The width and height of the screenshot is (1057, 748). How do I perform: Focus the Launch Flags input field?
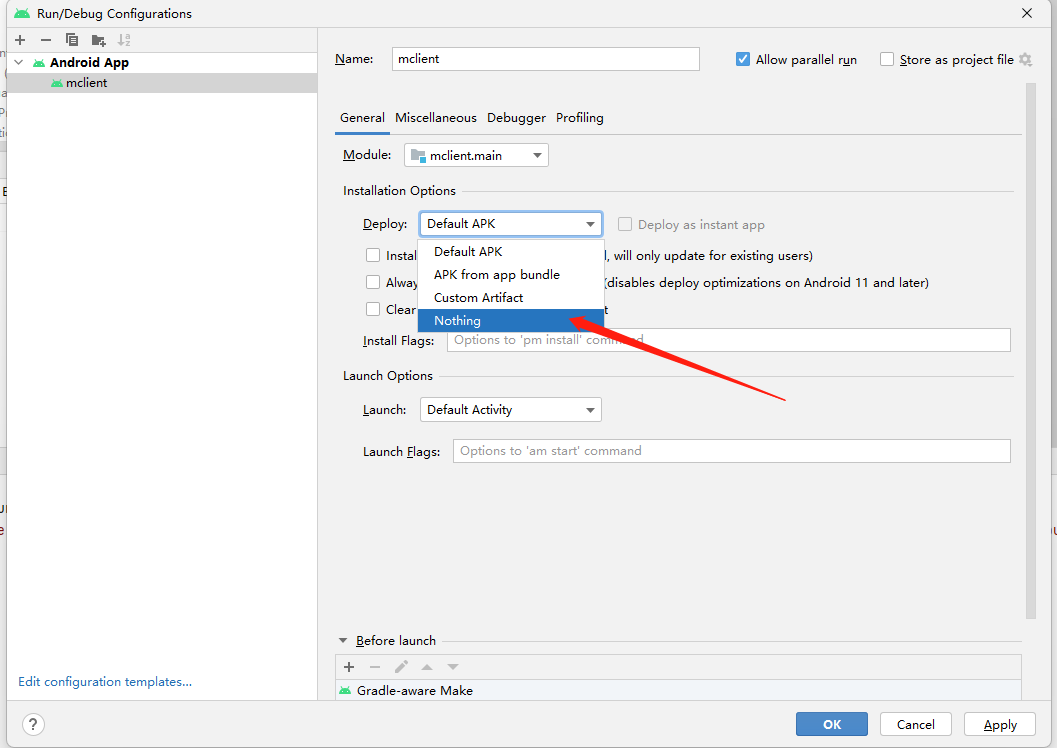click(731, 451)
